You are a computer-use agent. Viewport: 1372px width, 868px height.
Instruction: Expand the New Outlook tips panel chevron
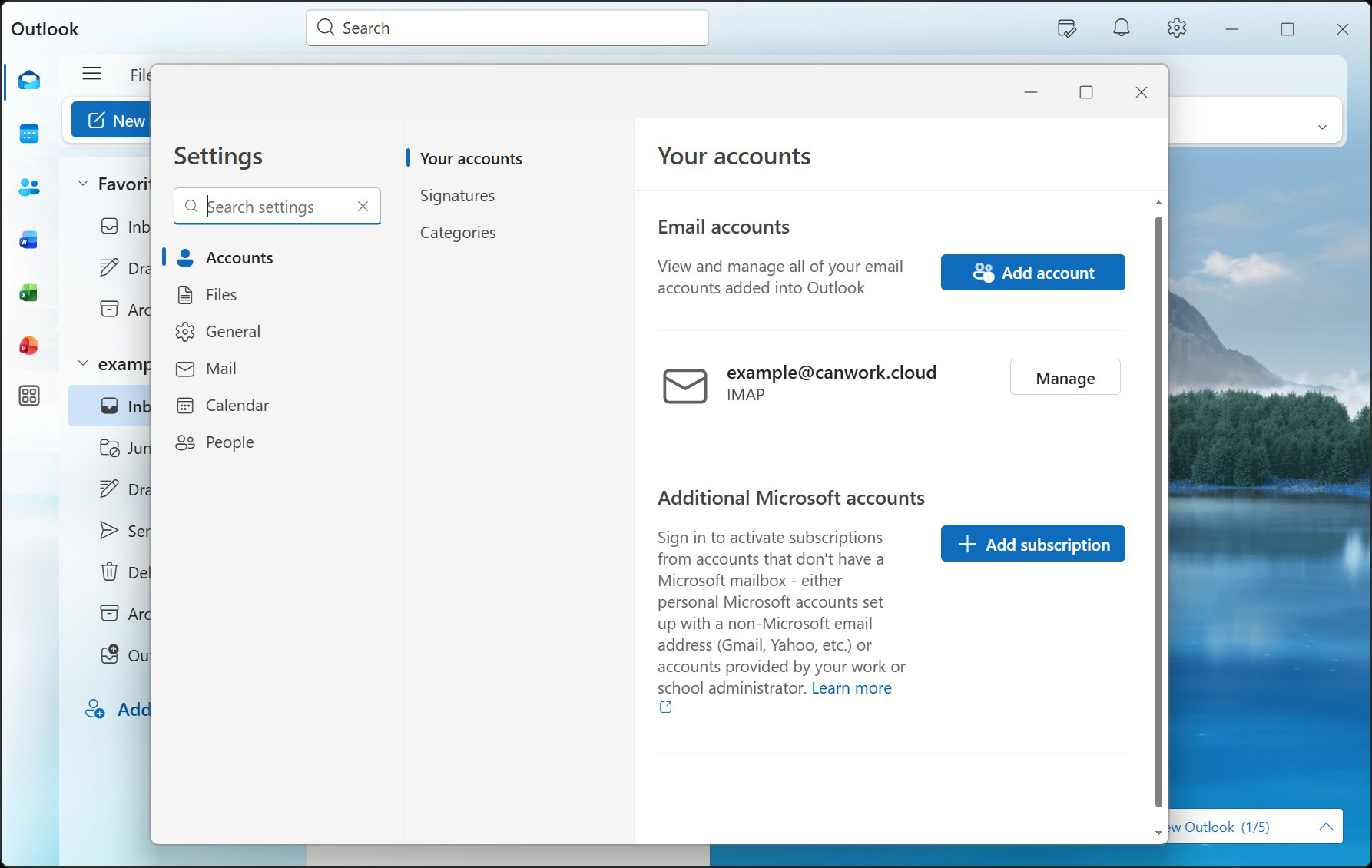(x=1325, y=827)
